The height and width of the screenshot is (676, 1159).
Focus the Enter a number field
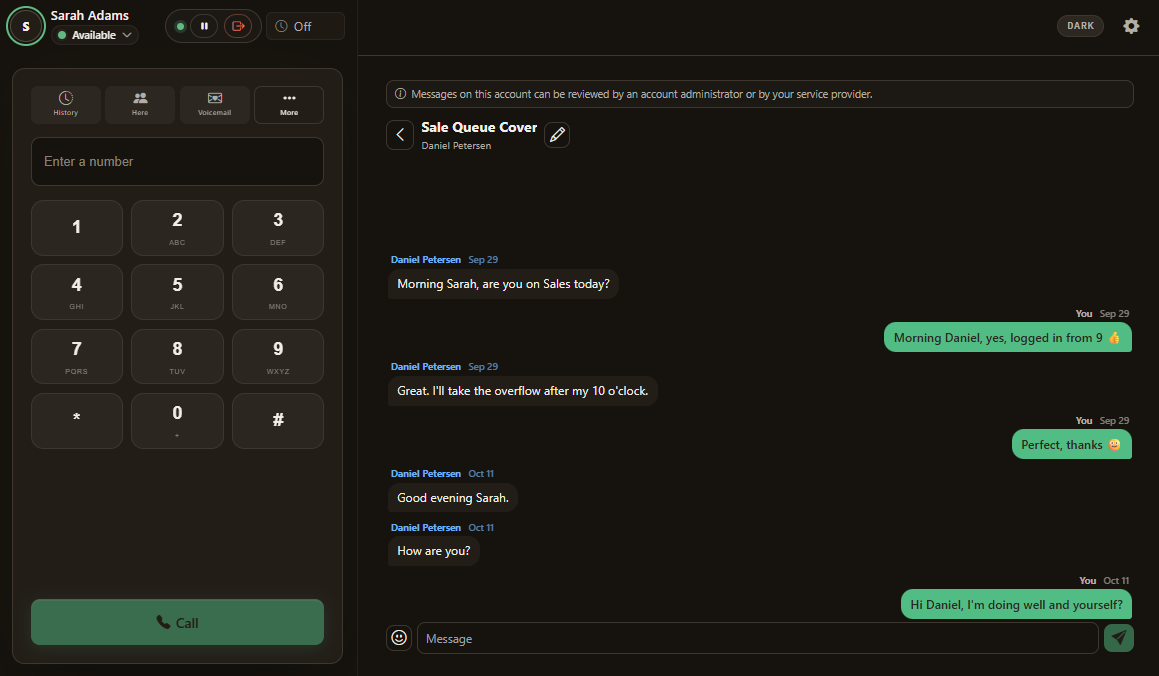[x=177, y=161]
